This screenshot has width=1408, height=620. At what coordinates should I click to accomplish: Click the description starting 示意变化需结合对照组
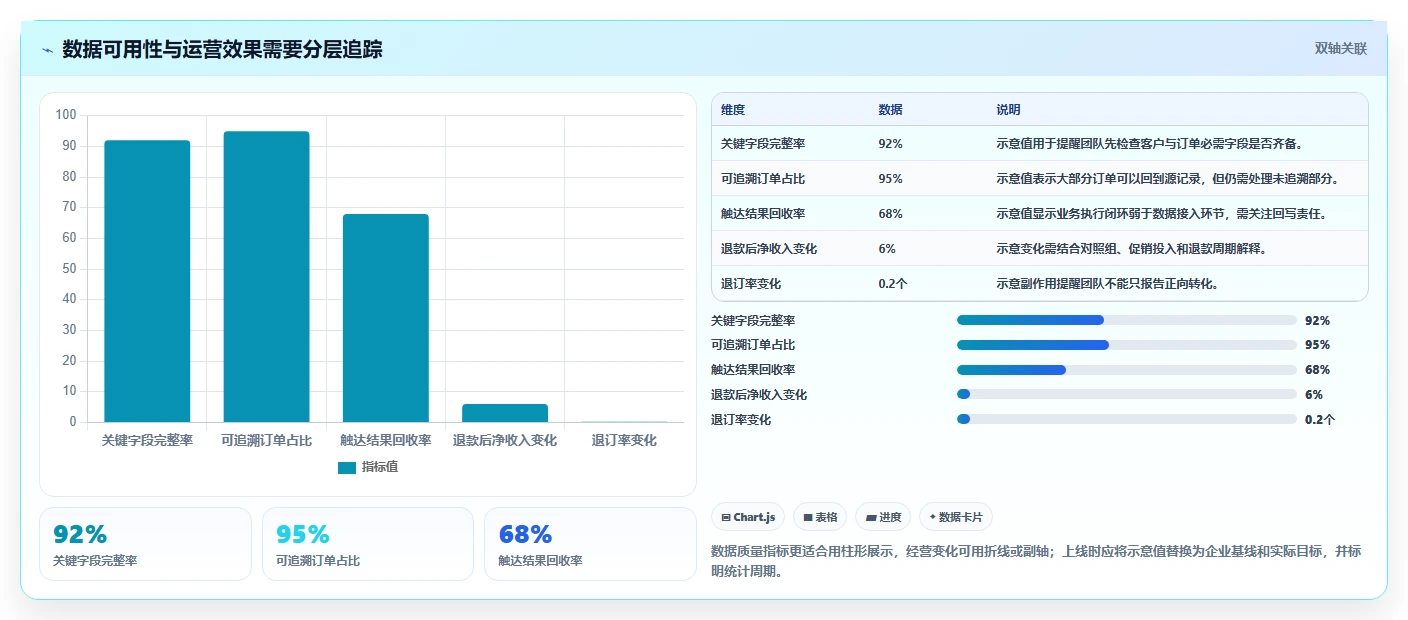pyautogui.click(x=1132, y=249)
